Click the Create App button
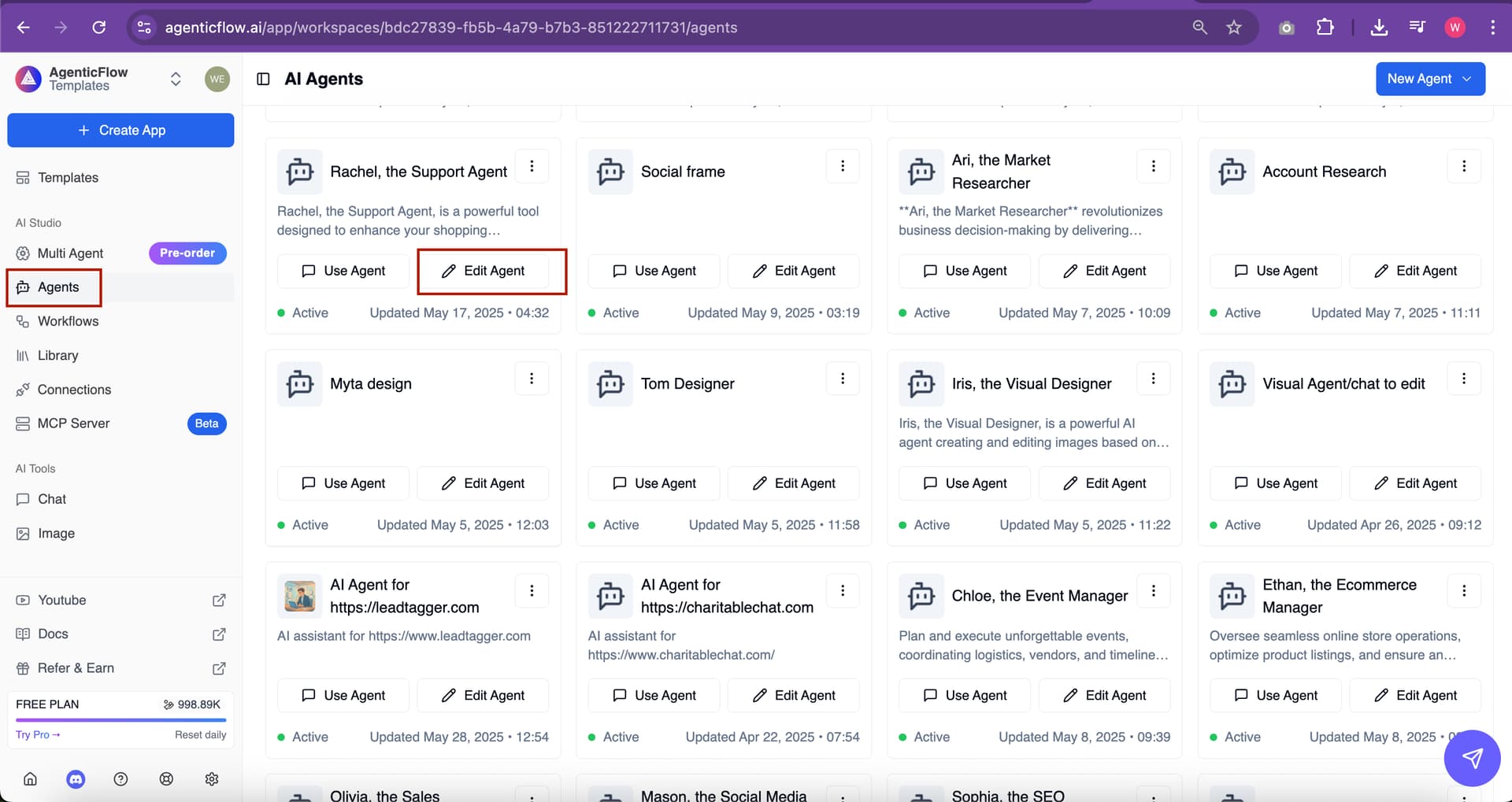The image size is (1512, 802). 120,130
